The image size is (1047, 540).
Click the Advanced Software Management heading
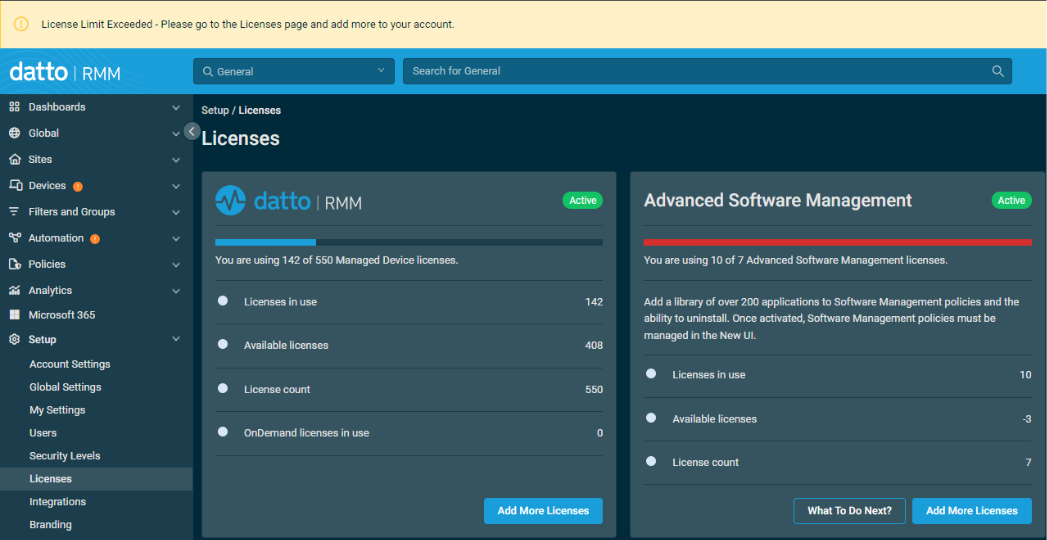(x=778, y=200)
